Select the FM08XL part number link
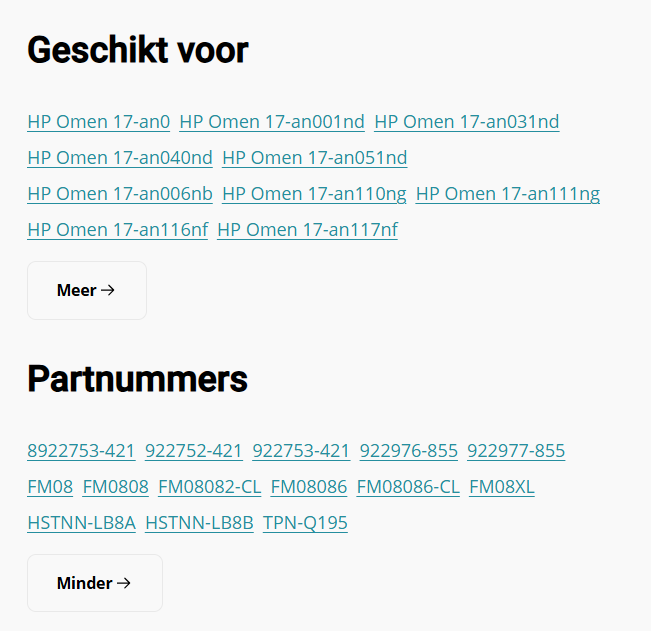This screenshot has width=651, height=631. (x=502, y=487)
